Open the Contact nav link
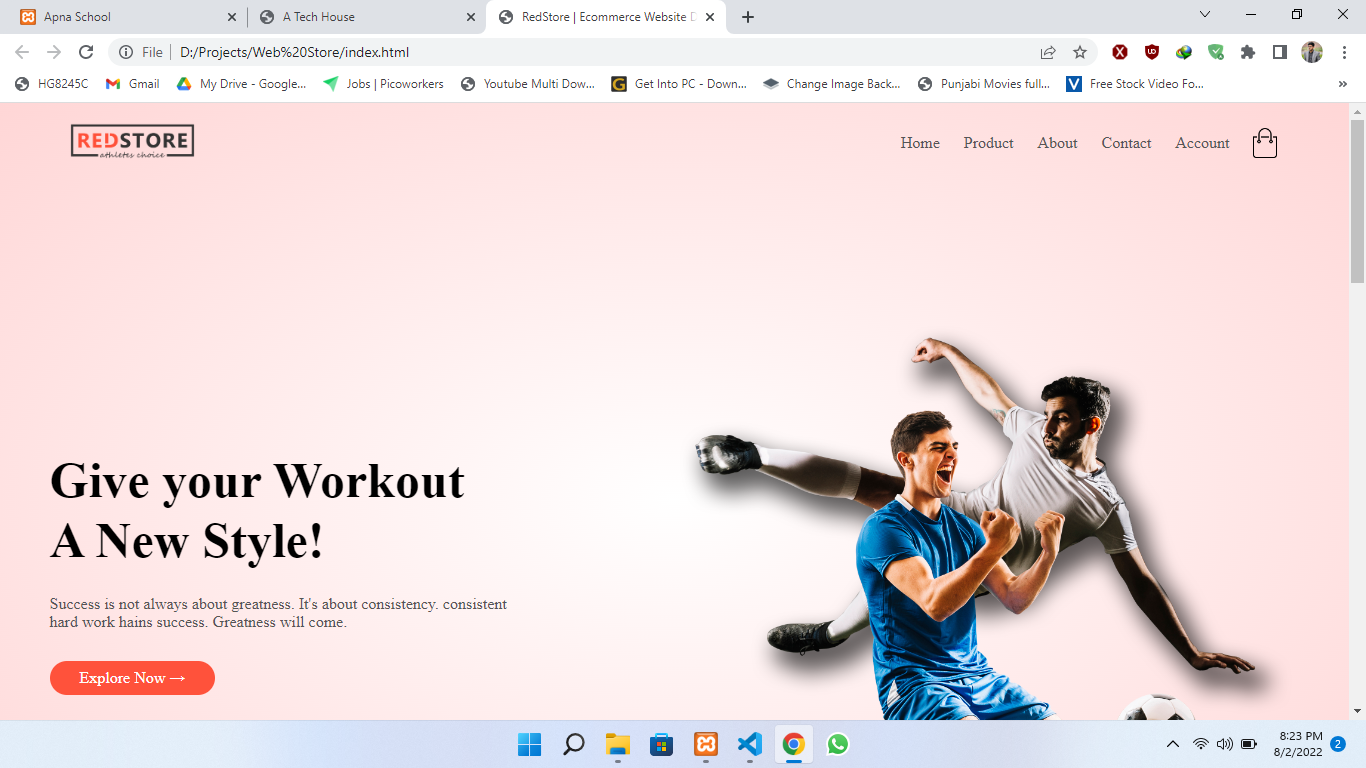 1127,143
